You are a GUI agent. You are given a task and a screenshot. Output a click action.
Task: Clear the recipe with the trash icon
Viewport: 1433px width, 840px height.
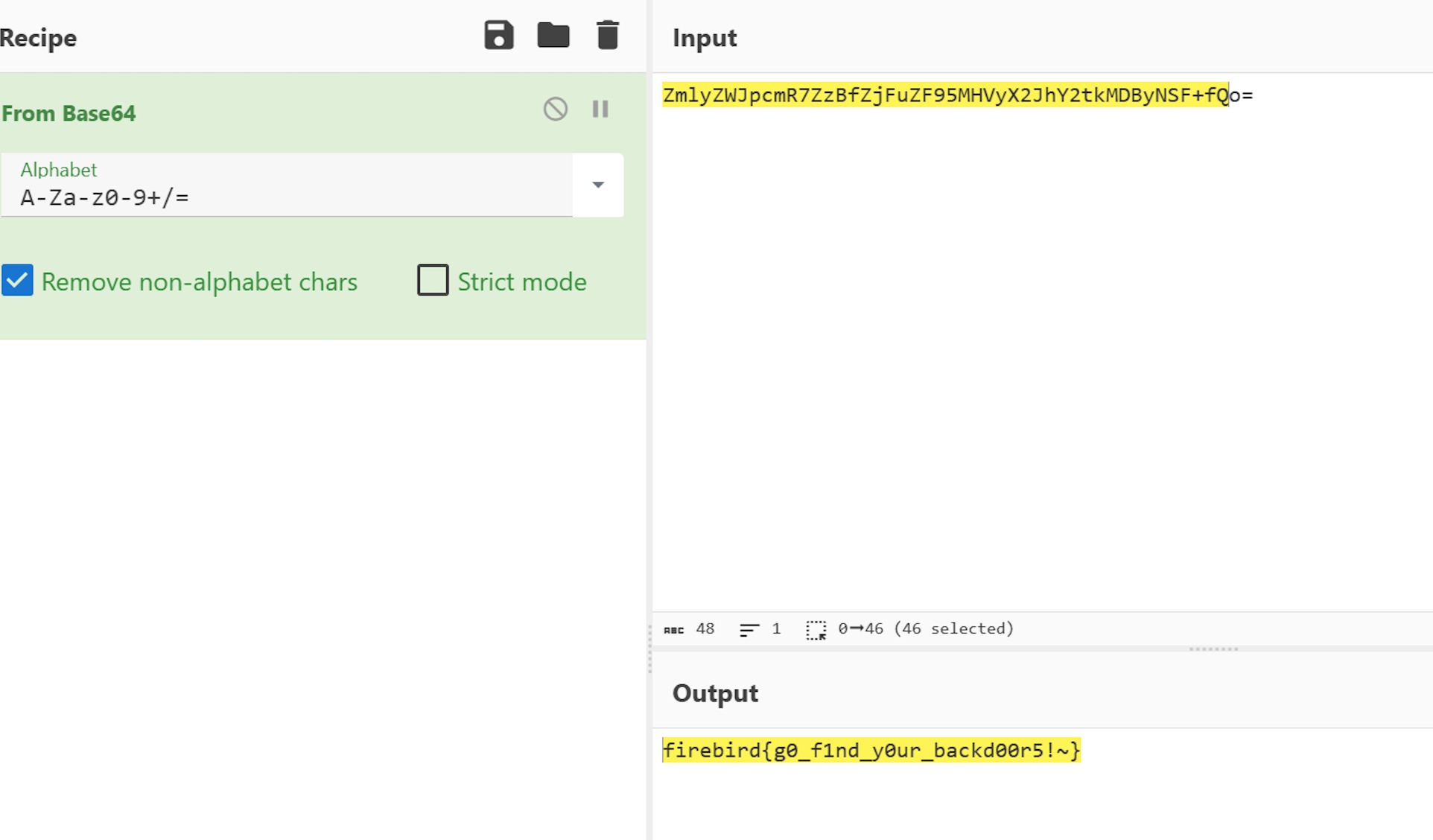pyautogui.click(x=608, y=35)
